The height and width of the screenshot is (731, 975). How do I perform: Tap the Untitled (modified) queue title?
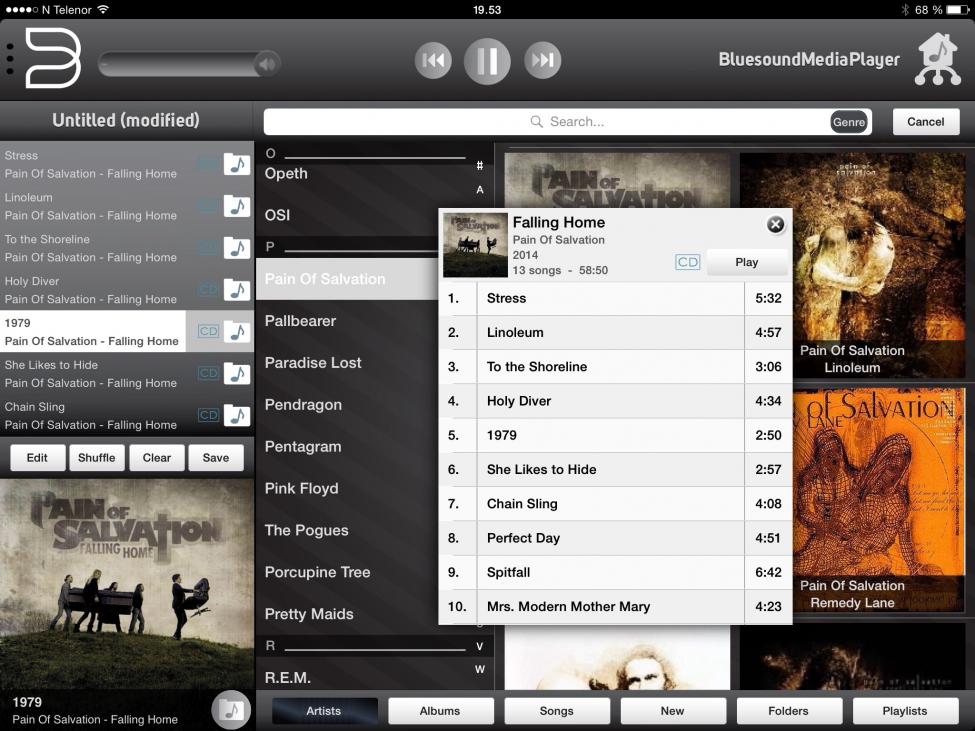point(126,120)
